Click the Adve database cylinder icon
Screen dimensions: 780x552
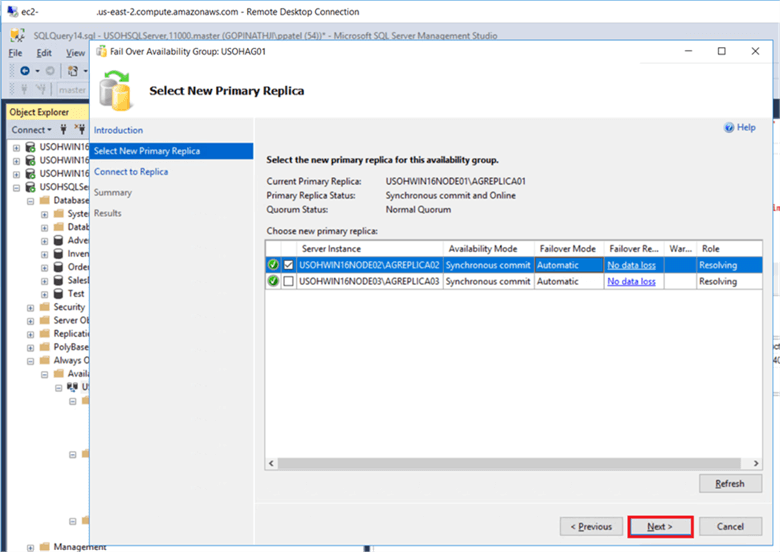[58, 241]
